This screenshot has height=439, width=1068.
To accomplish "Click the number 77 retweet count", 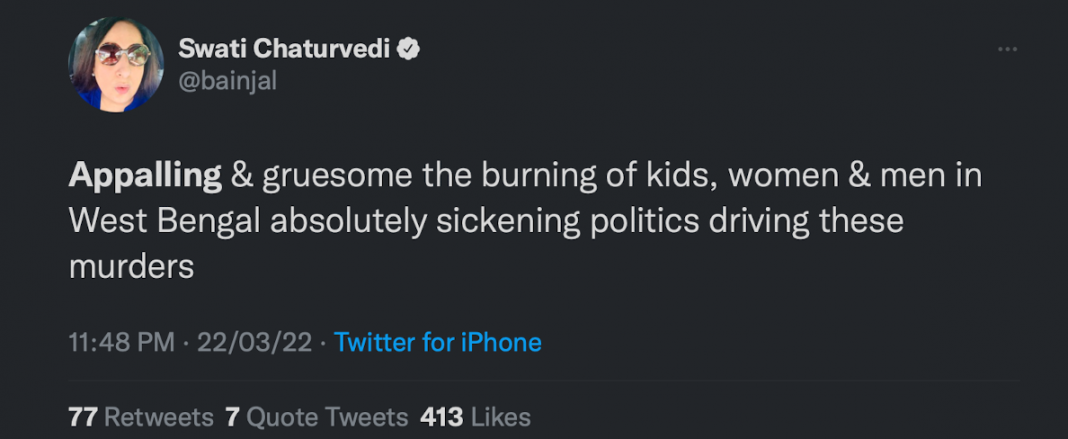I will 82,416.
